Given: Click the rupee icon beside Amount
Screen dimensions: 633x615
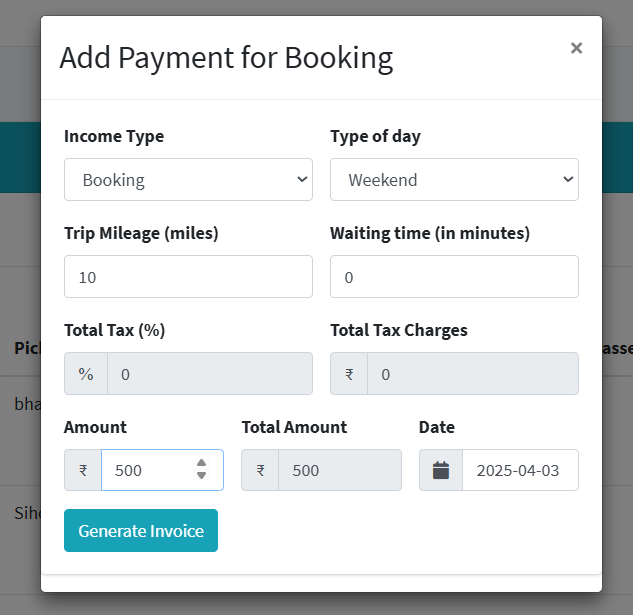Looking at the screenshot, I should tap(83, 470).
